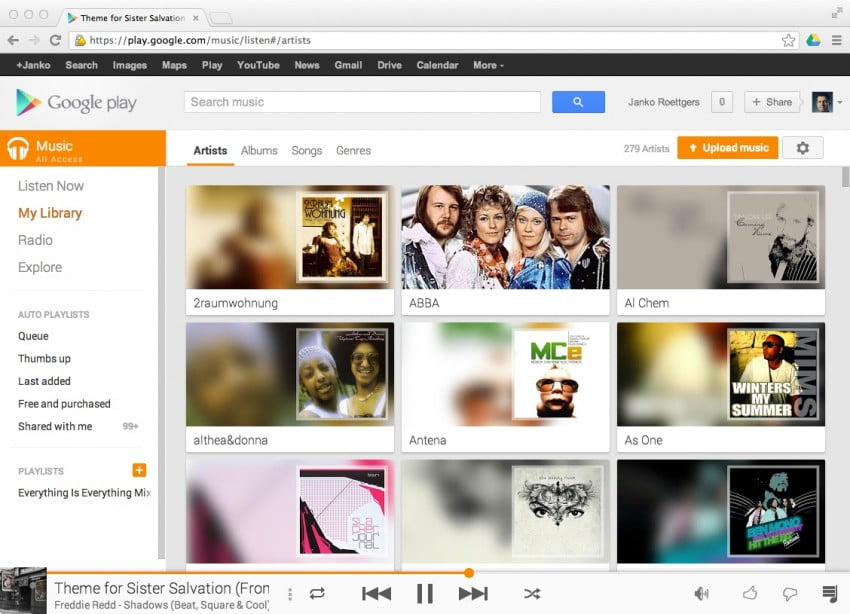Bookmark this page with star icon
This screenshot has width=850, height=614.
click(x=788, y=40)
